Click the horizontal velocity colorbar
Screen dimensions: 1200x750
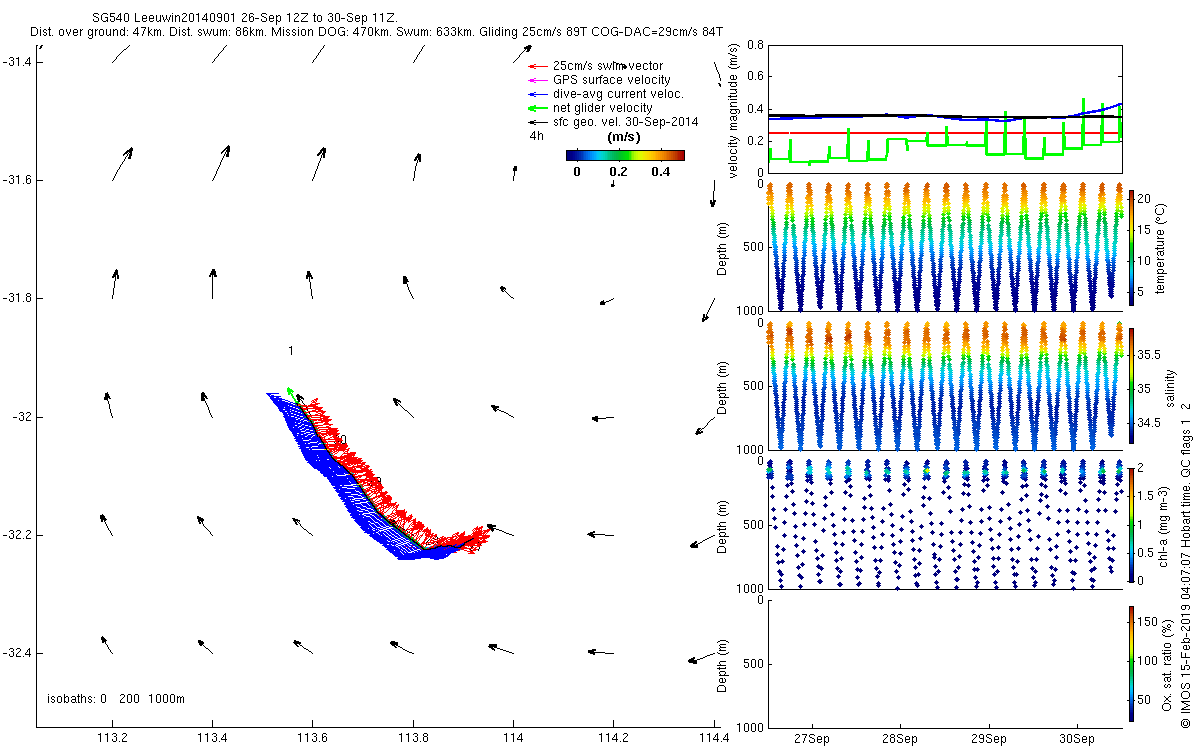point(625,155)
